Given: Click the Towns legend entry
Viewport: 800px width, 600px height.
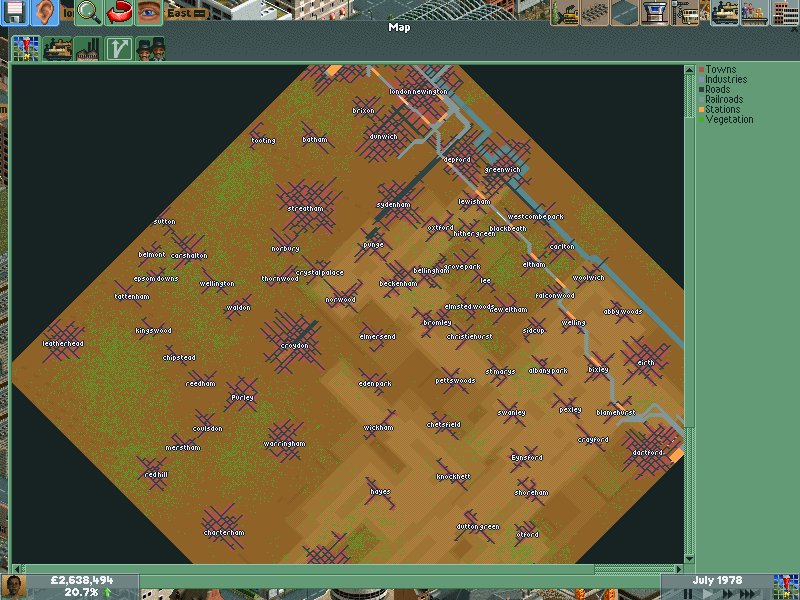Looking at the screenshot, I should [720, 69].
